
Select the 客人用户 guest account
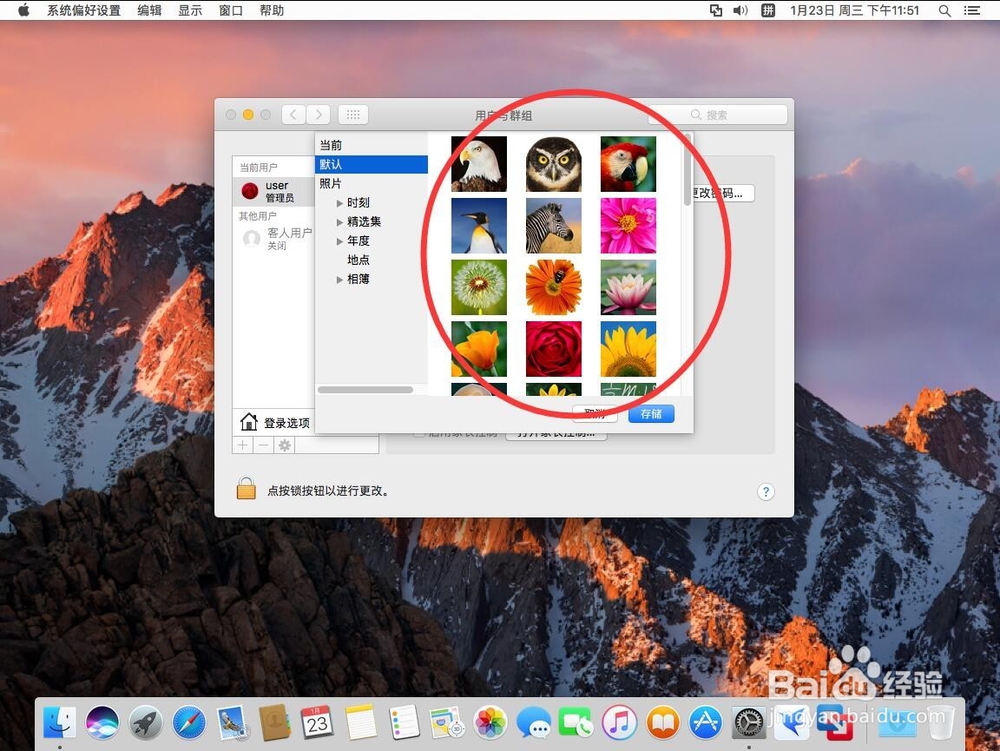(274, 238)
